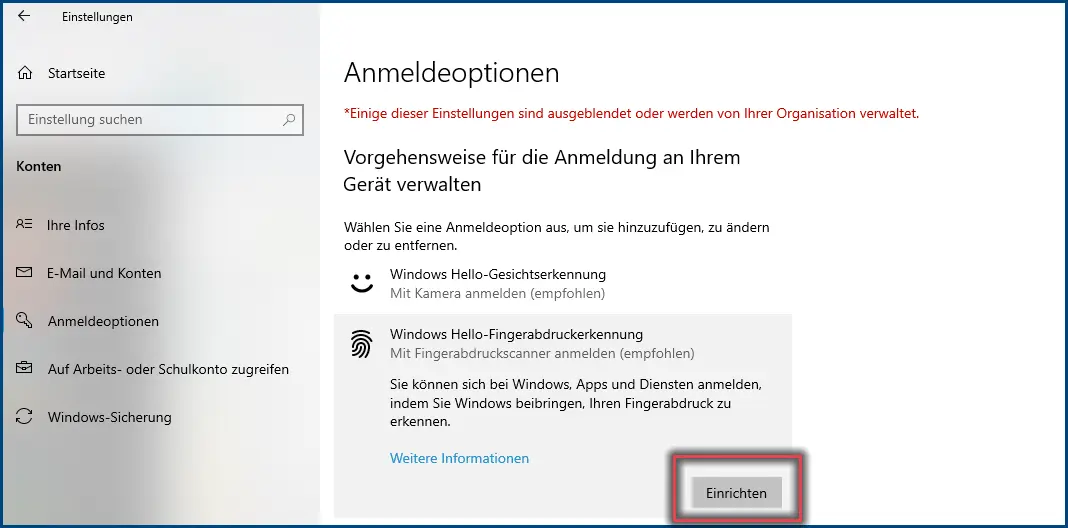
Task: Select the 'Wählen Sie eine Anmeldeoption aus' text
Action: point(556,236)
